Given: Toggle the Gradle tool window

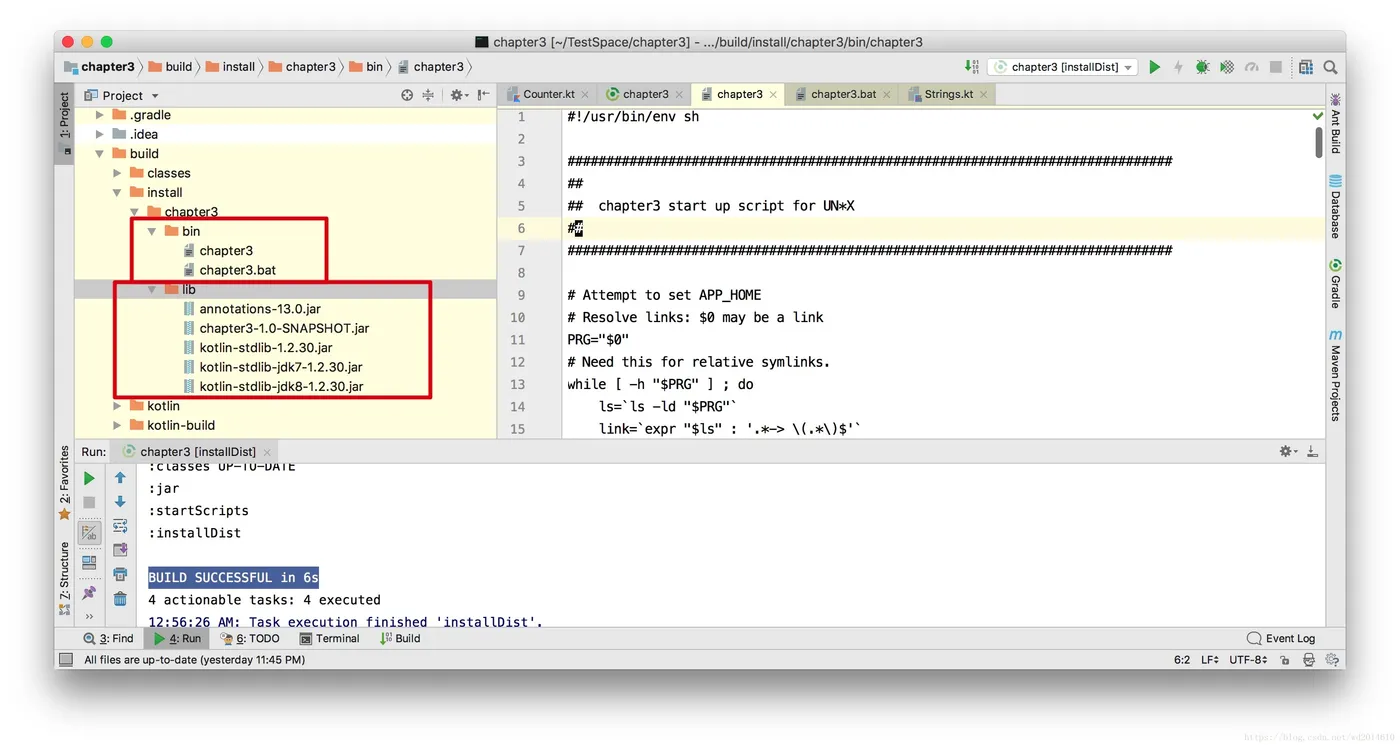Looking at the screenshot, I should point(1335,285).
